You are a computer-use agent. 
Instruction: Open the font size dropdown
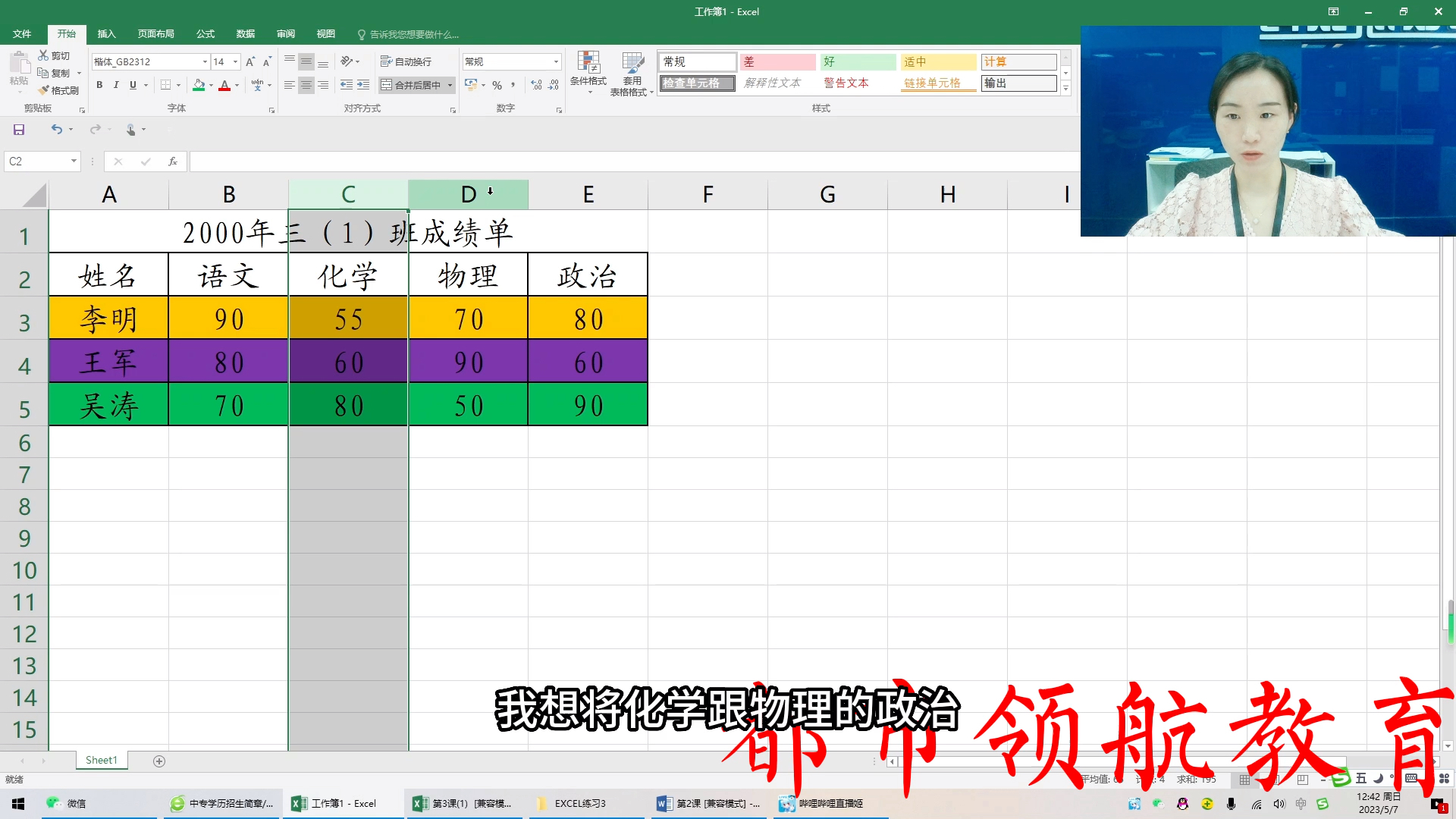(x=234, y=61)
